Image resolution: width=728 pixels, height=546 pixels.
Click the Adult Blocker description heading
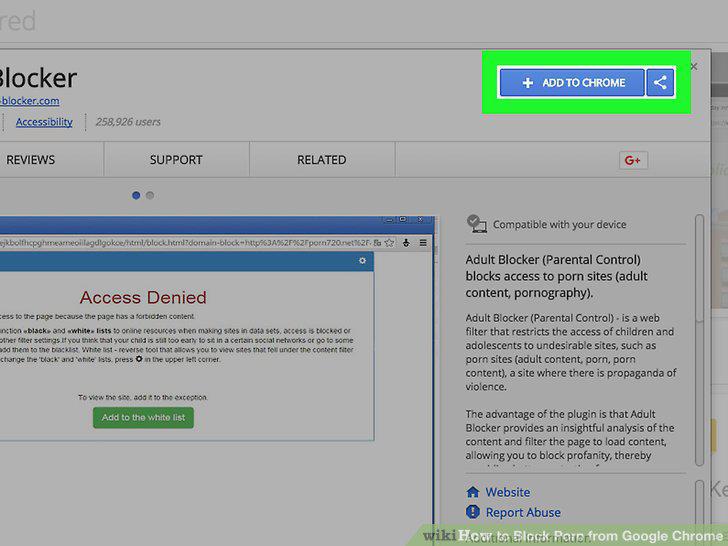coord(556,276)
